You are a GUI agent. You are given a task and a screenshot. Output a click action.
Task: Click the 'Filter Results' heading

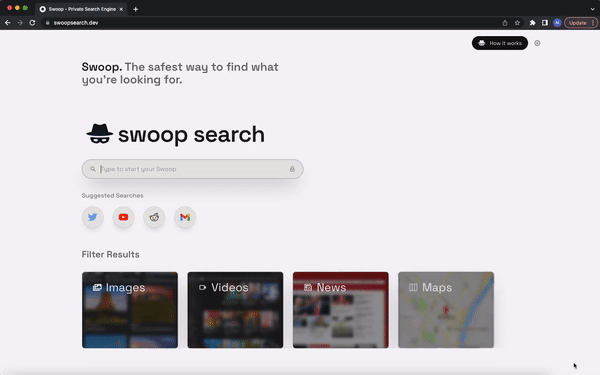tap(111, 254)
